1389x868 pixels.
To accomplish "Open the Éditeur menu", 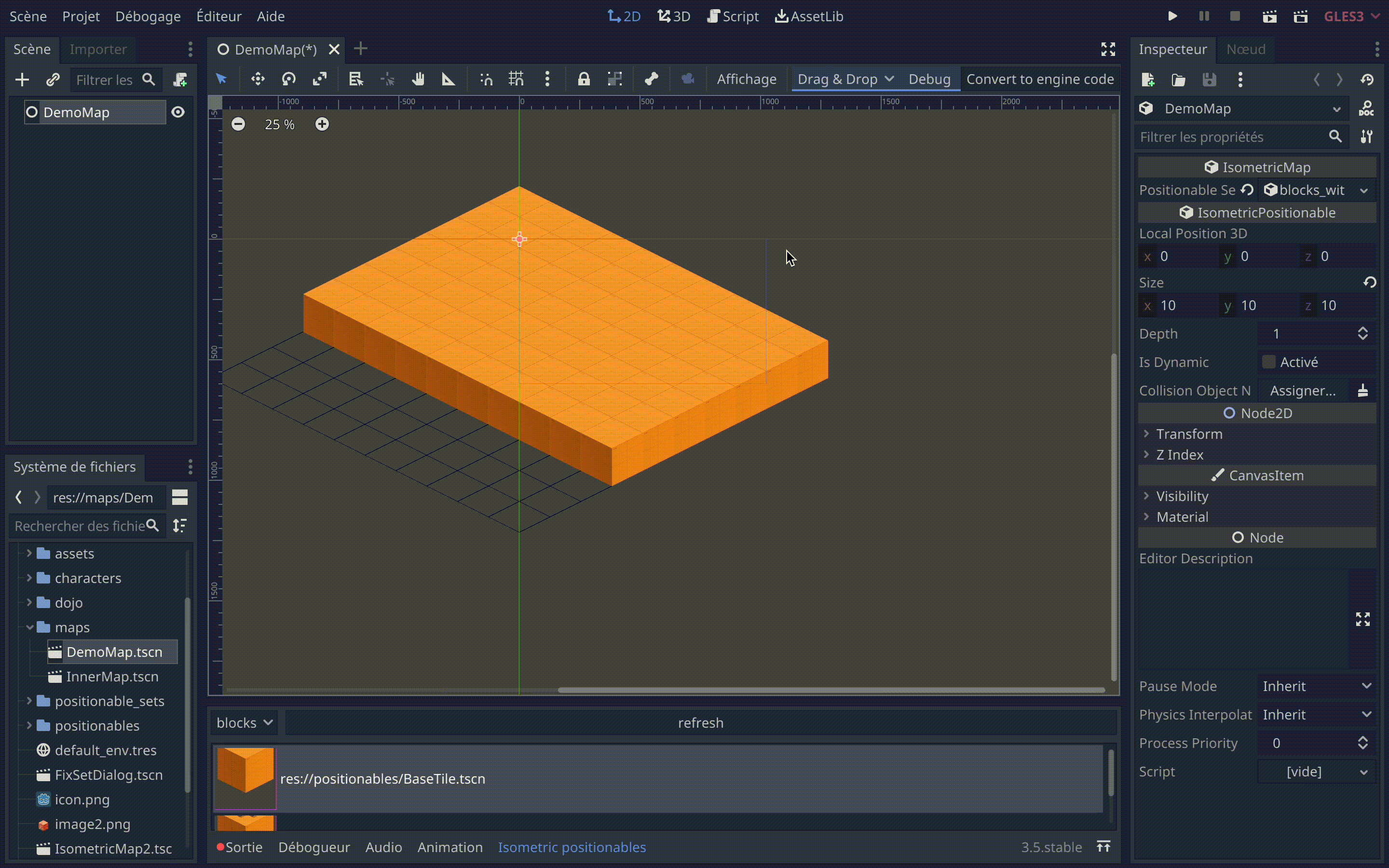I will [x=218, y=16].
